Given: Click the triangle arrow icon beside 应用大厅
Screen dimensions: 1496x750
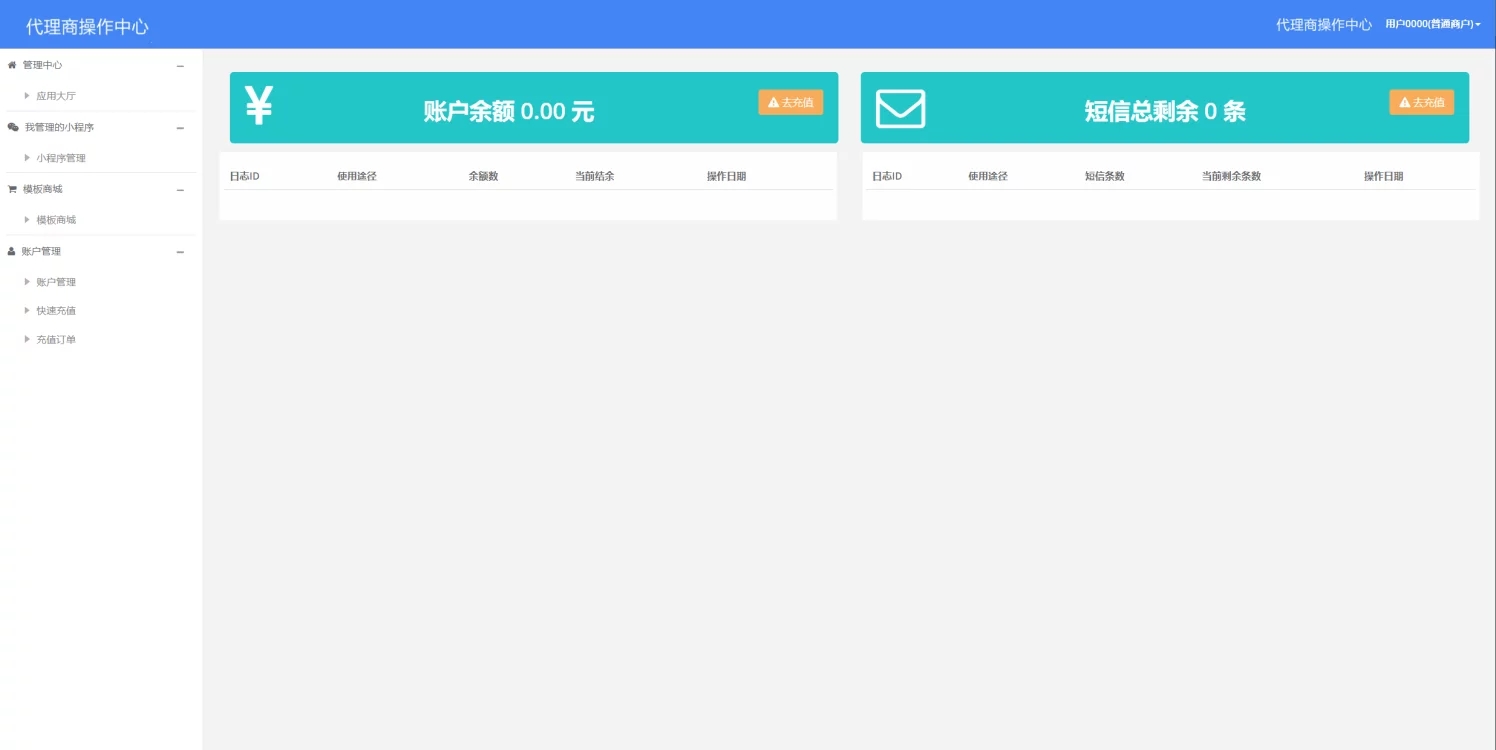Looking at the screenshot, I should (27, 96).
